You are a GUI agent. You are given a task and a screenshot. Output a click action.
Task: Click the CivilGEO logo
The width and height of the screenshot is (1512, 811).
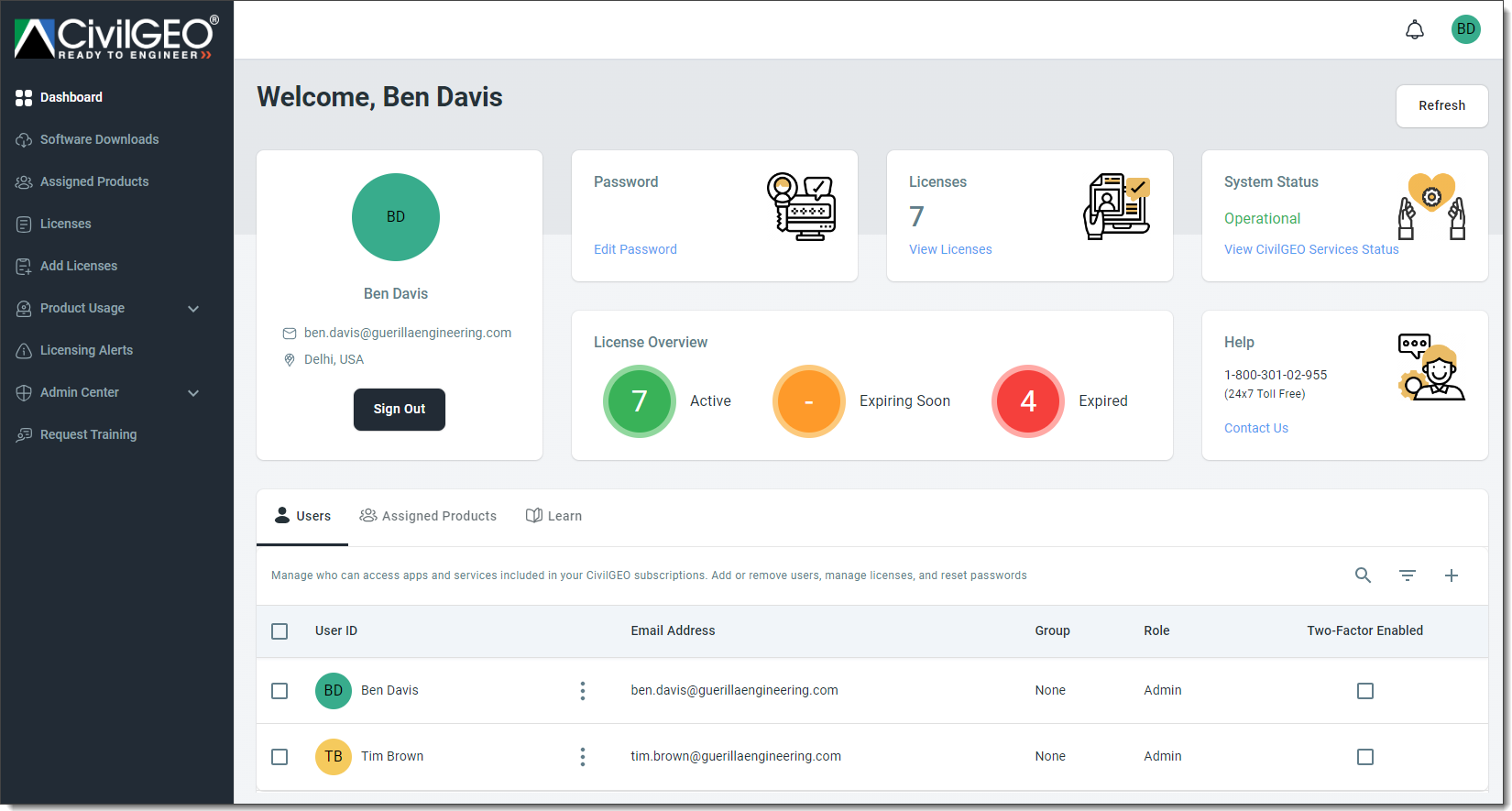point(116,38)
